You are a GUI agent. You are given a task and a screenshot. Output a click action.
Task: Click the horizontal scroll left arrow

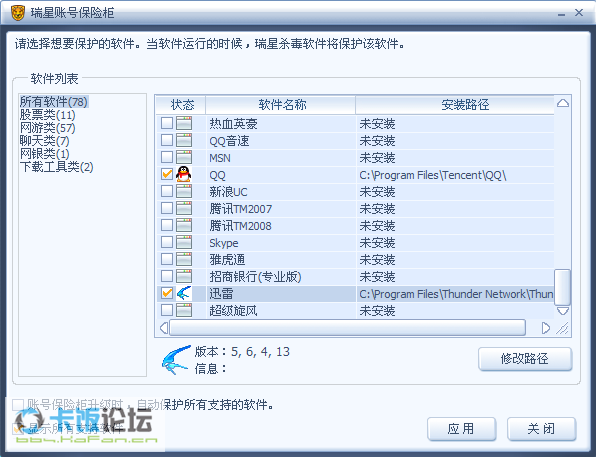pyautogui.click(x=164, y=328)
